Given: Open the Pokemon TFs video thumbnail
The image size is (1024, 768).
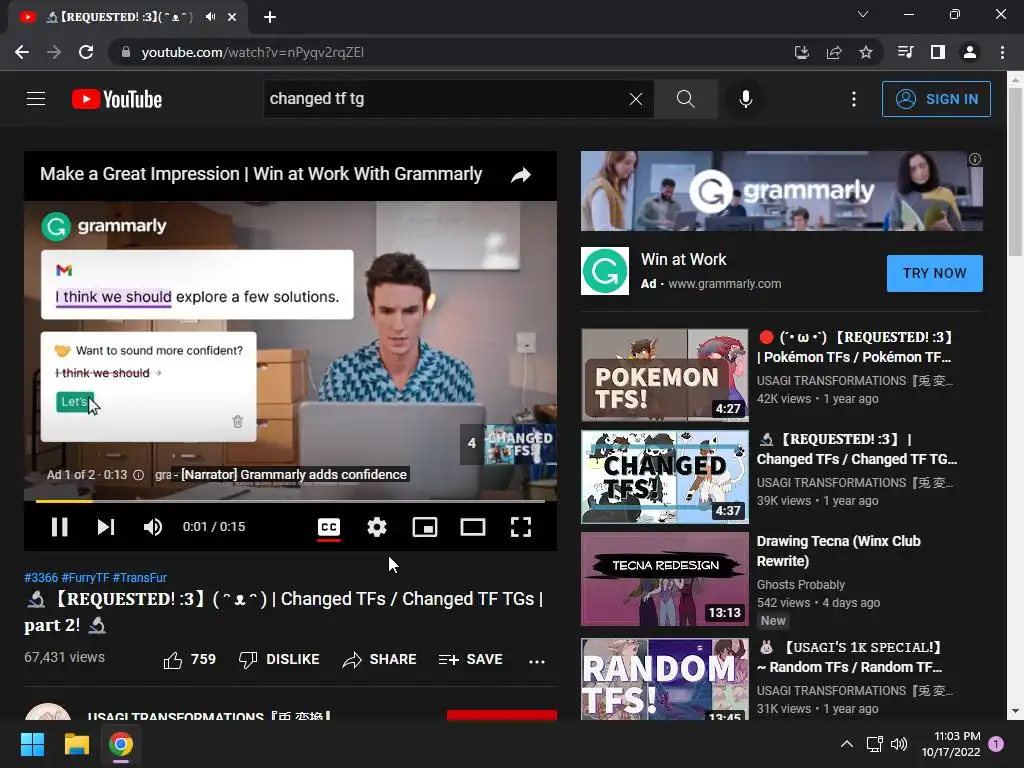Looking at the screenshot, I should (665, 376).
